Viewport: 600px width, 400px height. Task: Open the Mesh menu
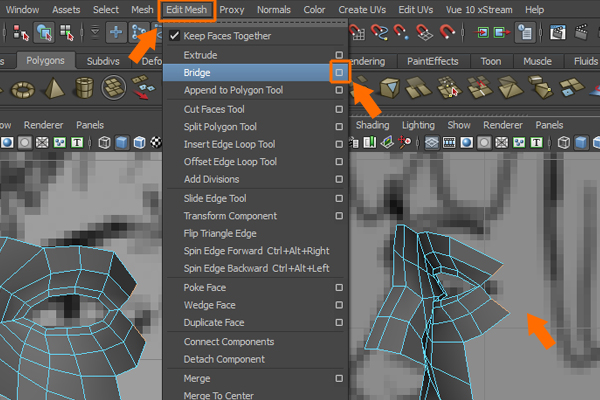tap(142, 10)
